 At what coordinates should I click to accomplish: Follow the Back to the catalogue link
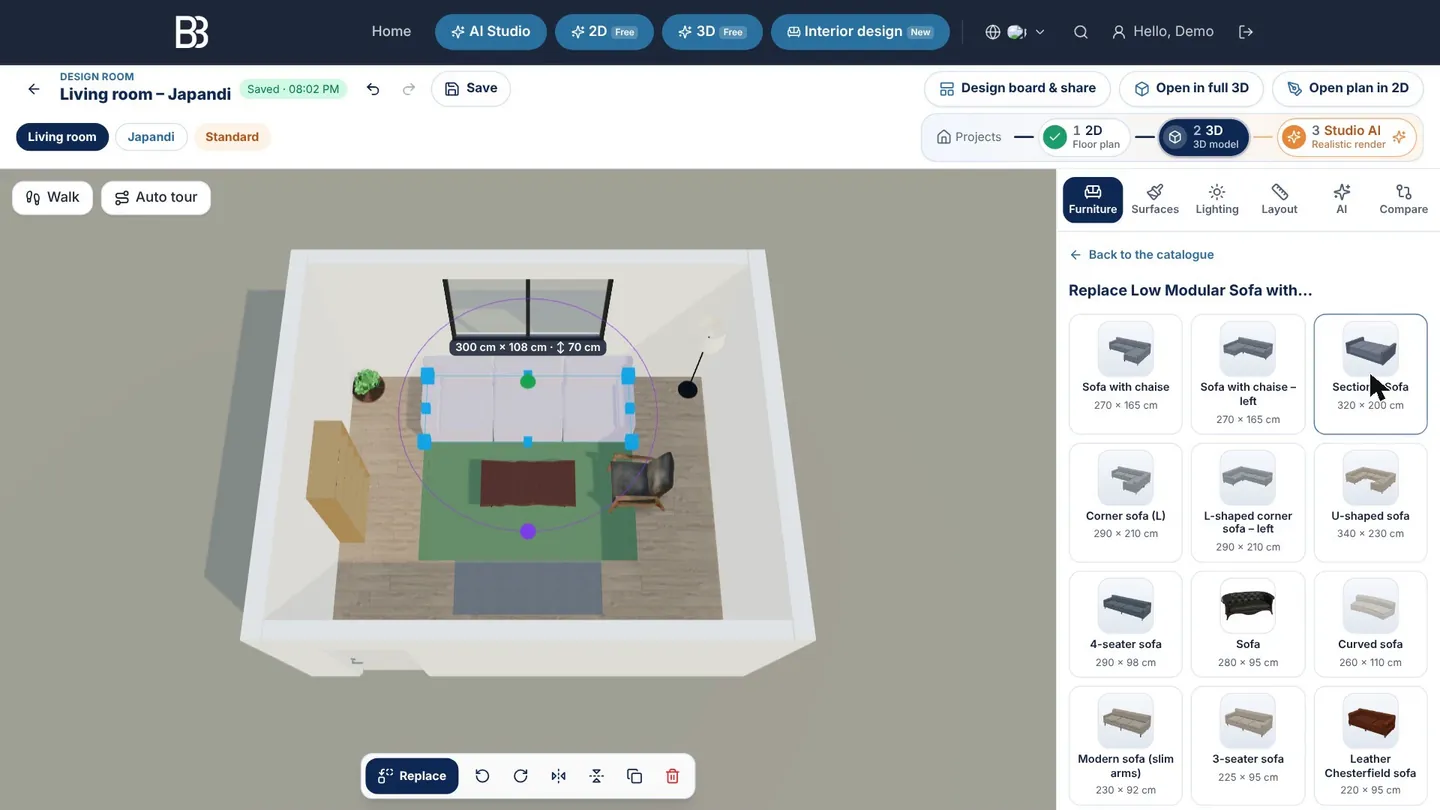pyautogui.click(x=1141, y=255)
